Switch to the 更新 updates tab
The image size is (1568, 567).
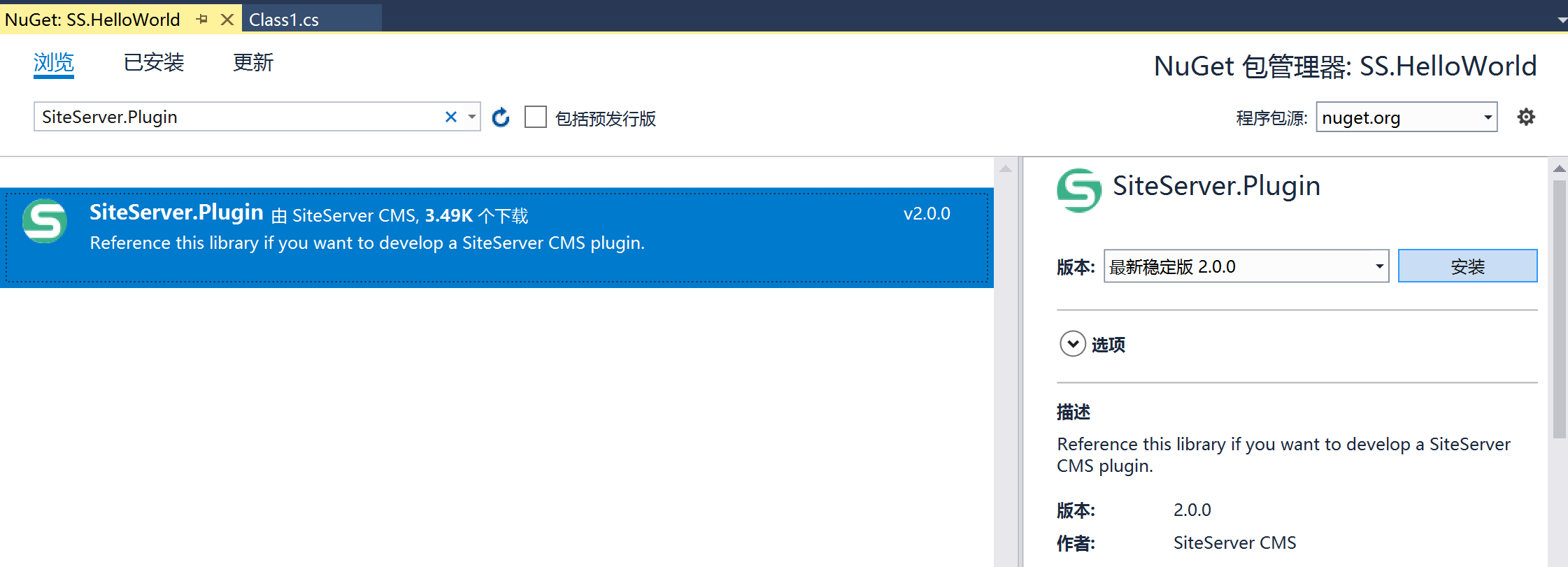click(x=253, y=63)
